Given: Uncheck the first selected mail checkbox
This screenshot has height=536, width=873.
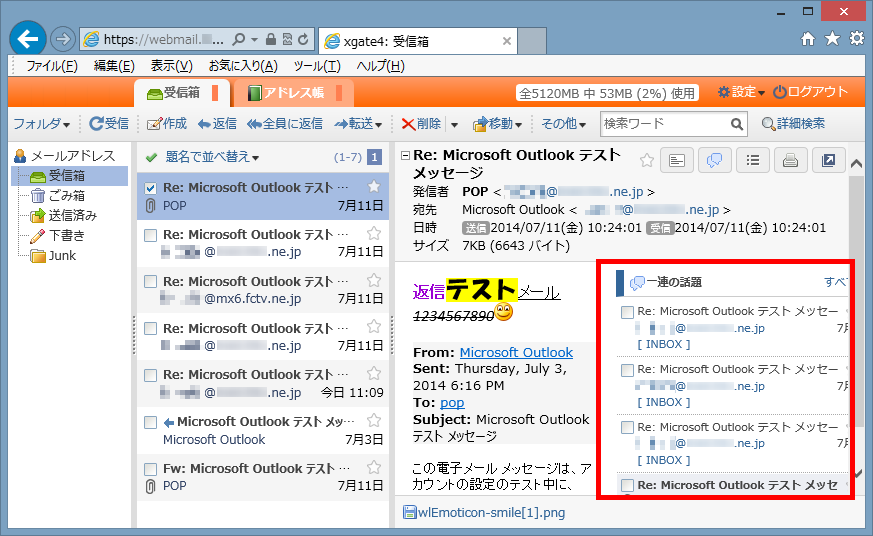Looking at the screenshot, I should [x=150, y=188].
